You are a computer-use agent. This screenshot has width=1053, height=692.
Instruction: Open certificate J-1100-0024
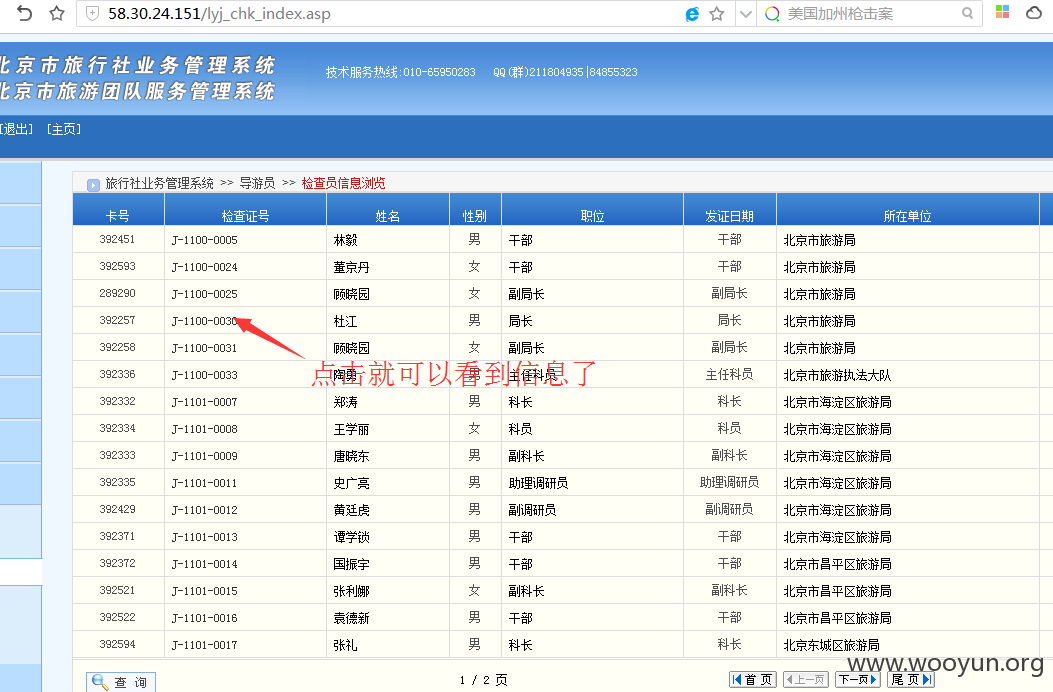(x=205, y=267)
